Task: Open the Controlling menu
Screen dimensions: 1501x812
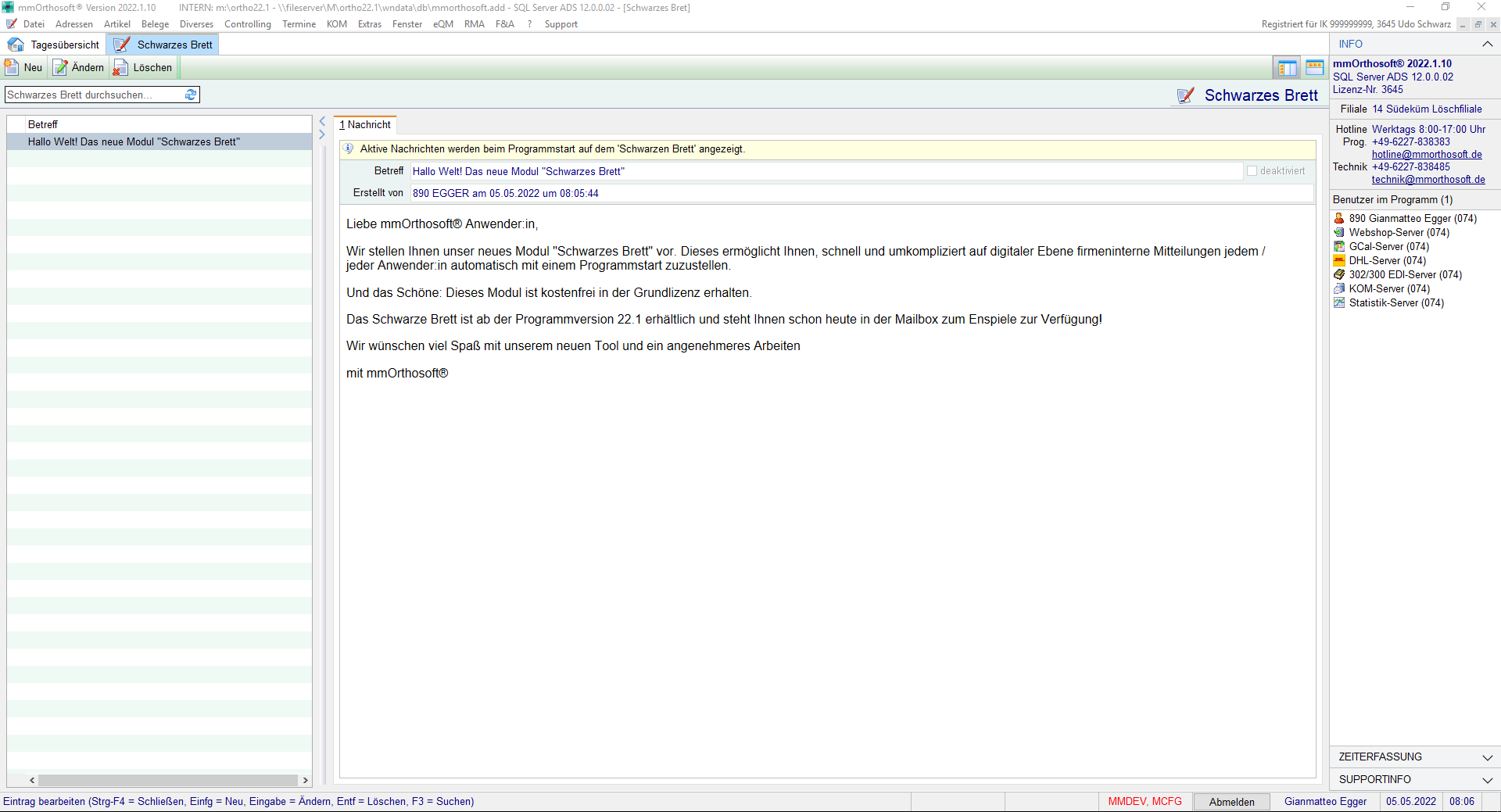Action: [247, 24]
